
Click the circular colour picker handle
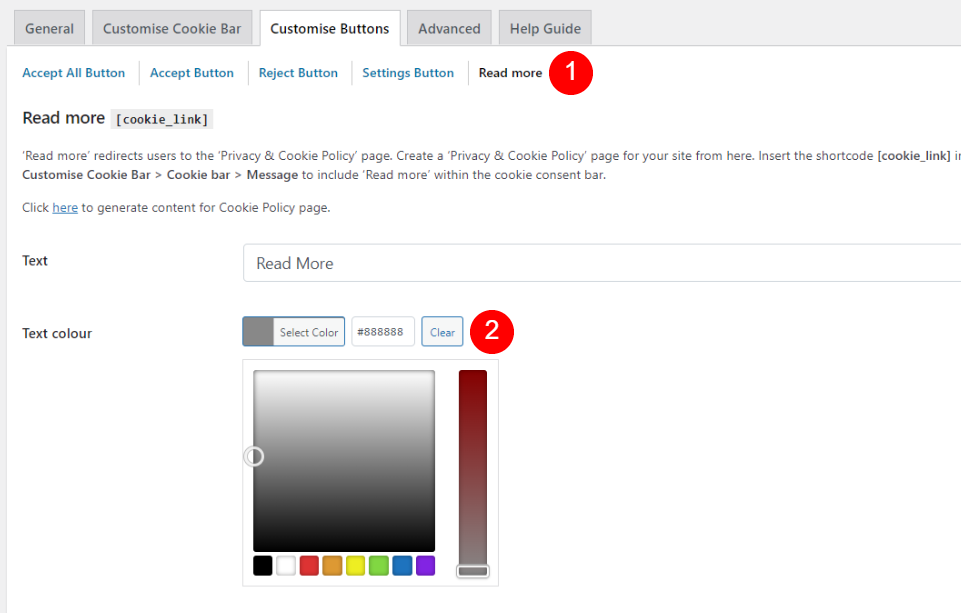pyautogui.click(x=254, y=457)
